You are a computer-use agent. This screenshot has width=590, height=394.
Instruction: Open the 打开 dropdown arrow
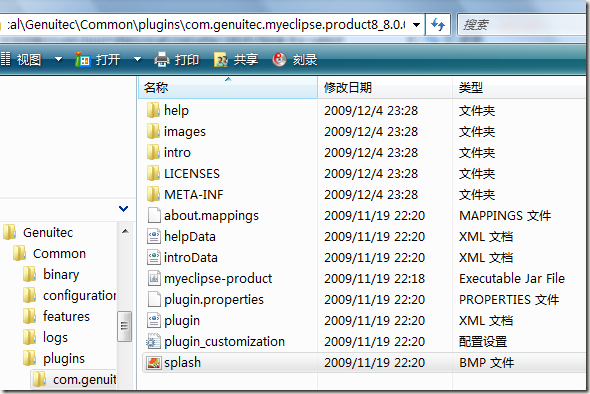click(x=137, y=59)
